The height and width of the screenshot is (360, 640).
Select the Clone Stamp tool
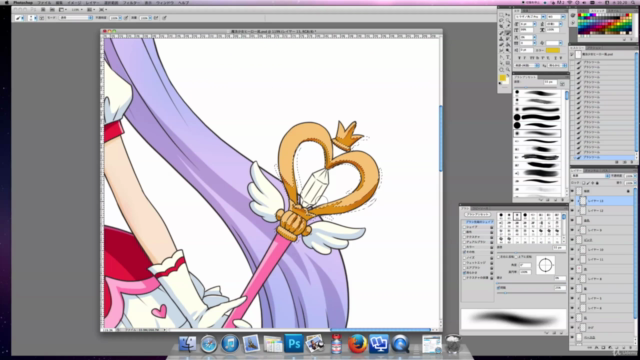coord(501,39)
